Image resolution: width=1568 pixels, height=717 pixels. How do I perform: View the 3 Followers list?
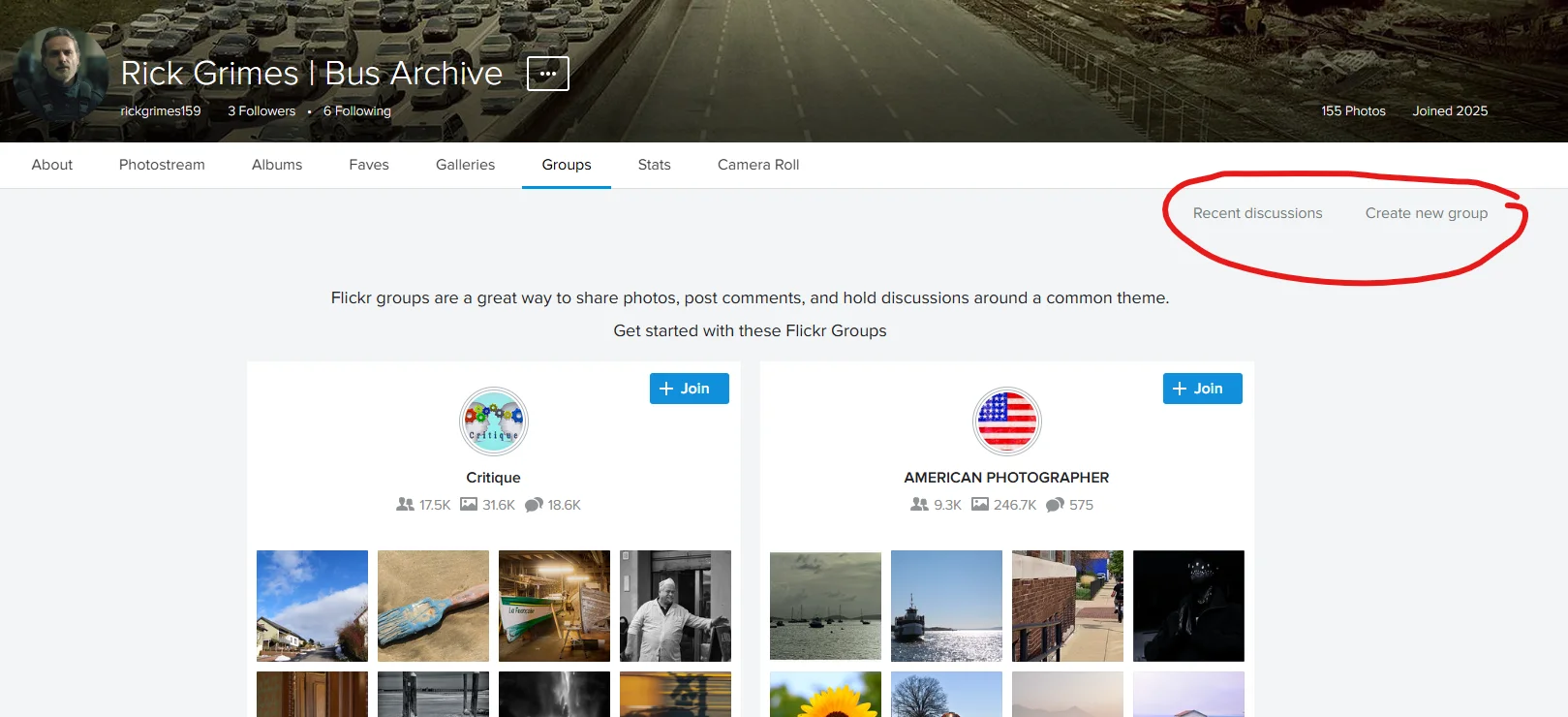point(261,111)
